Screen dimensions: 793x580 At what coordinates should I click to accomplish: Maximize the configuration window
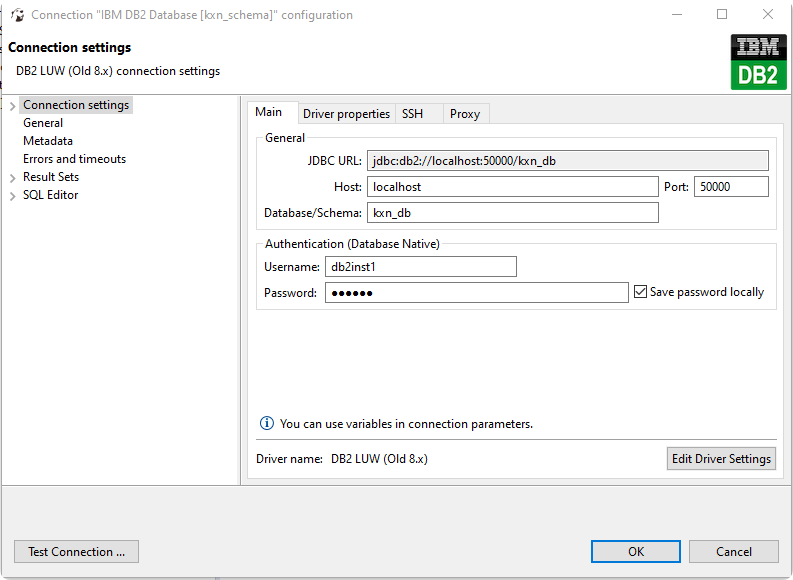(722, 14)
